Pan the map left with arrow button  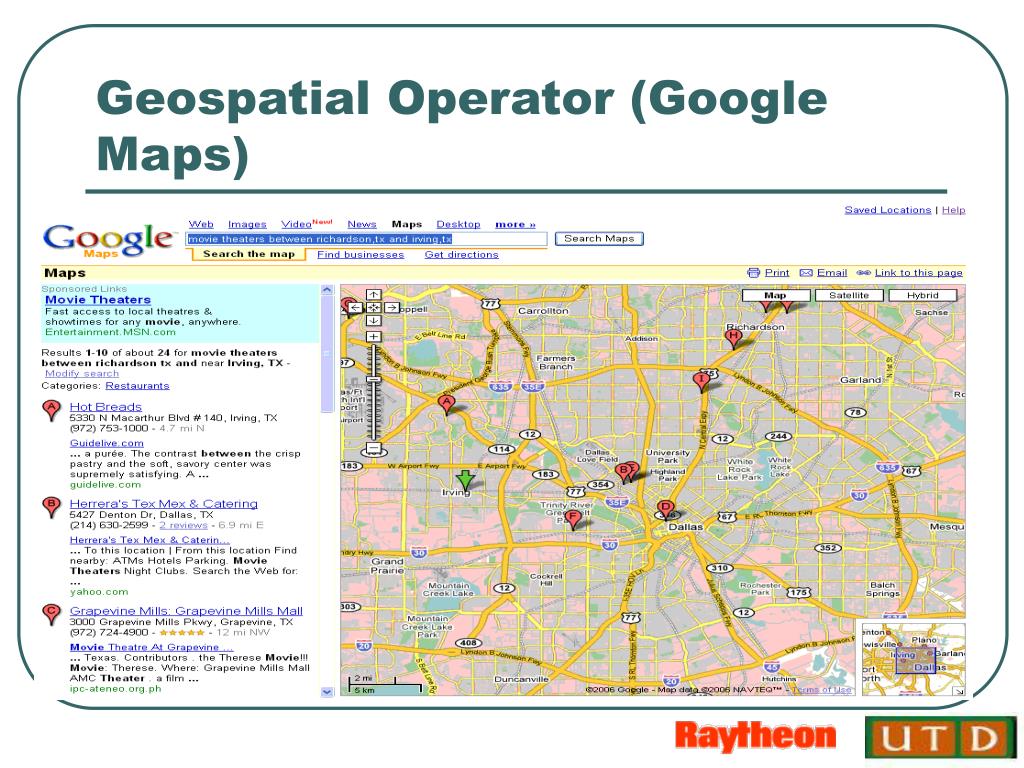click(x=355, y=307)
